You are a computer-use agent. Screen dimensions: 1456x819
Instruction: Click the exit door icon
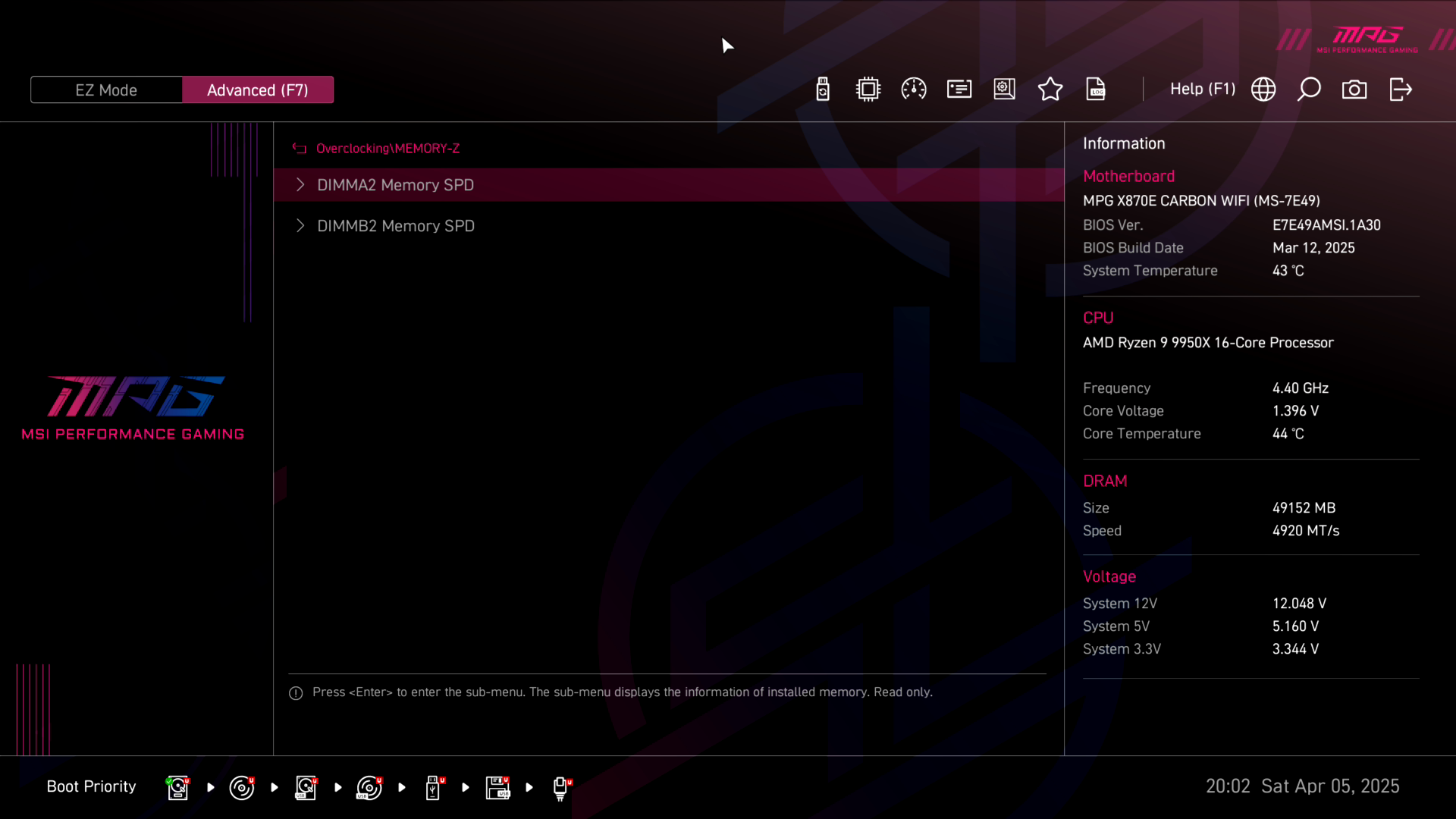tap(1401, 89)
